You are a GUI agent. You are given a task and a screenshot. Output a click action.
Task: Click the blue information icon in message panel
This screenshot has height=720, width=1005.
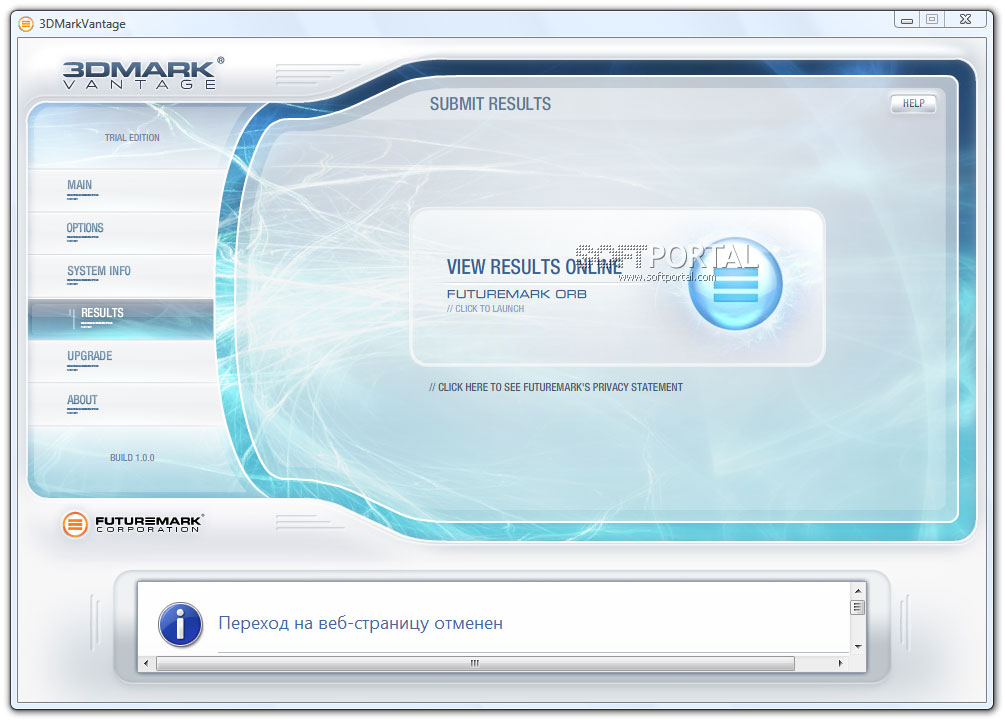click(x=180, y=624)
